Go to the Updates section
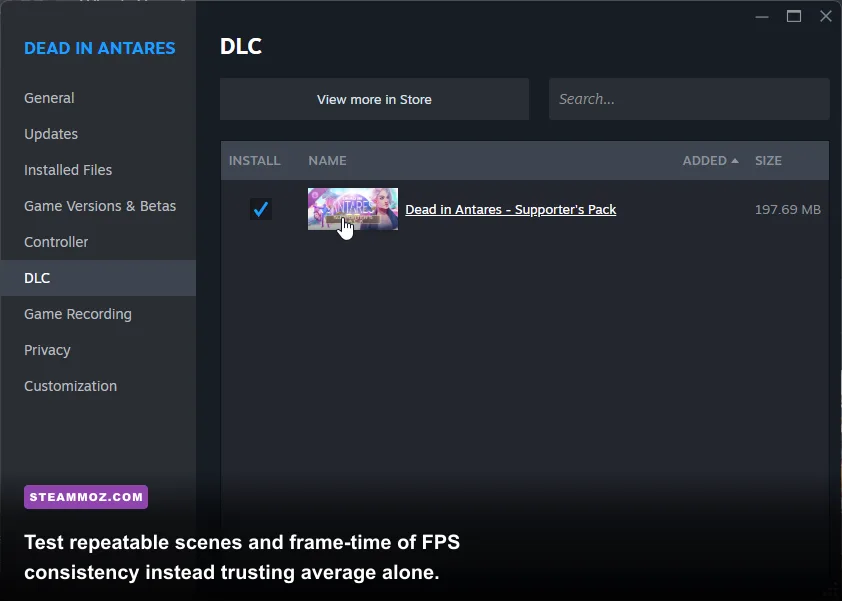Screen dimensions: 842x601 click(51, 134)
